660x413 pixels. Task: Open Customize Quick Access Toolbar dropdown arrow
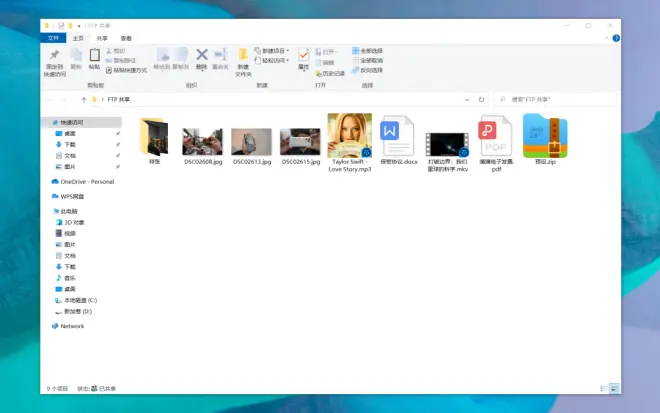pyautogui.click(x=79, y=26)
